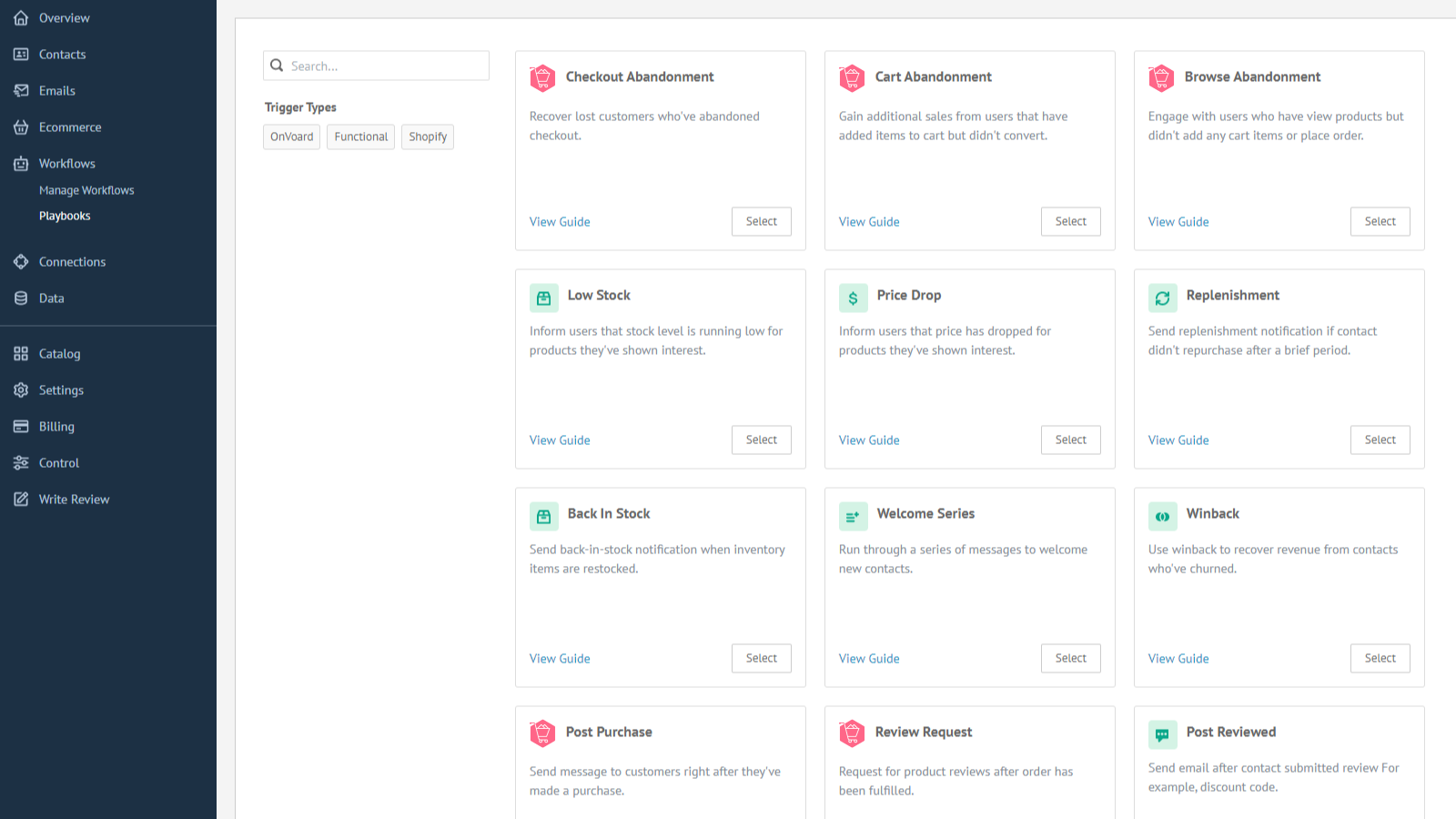Click the playbook Search field

376,66
